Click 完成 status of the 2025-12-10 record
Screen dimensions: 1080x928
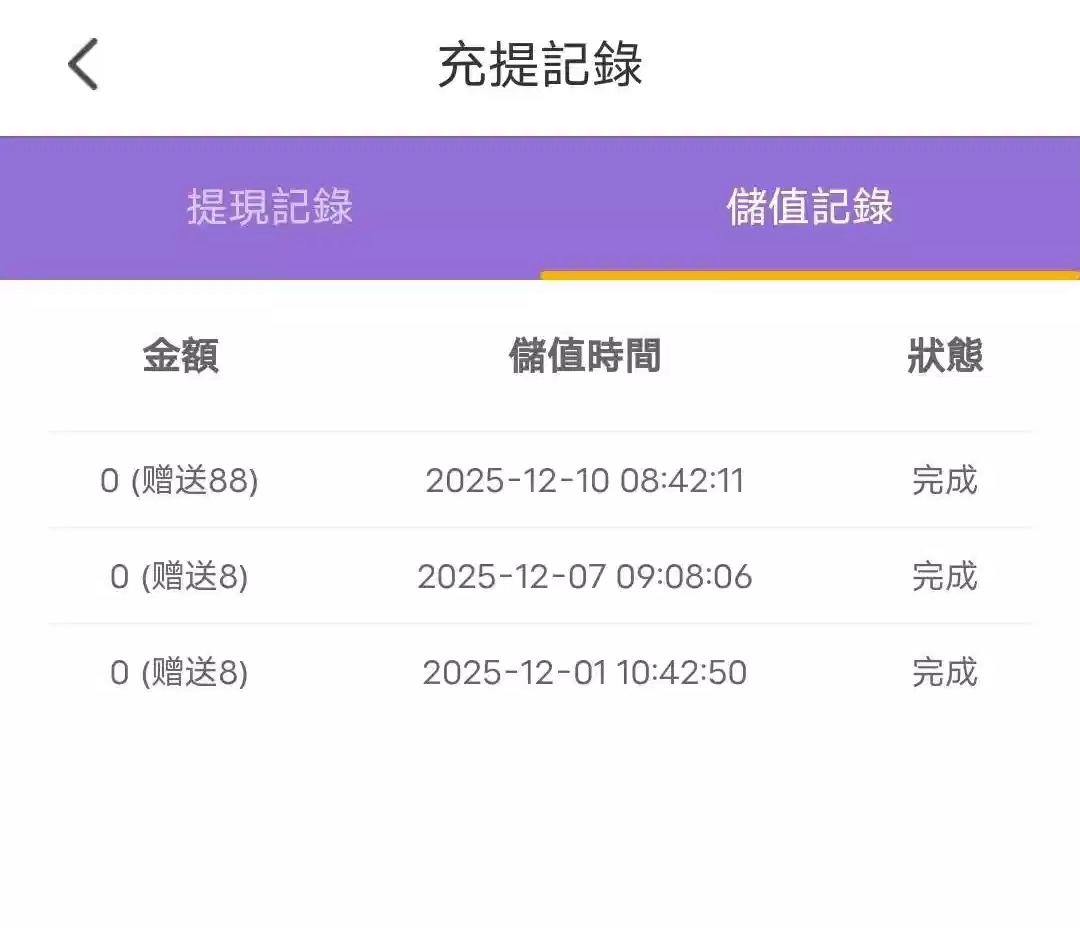click(x=944, y=481)
